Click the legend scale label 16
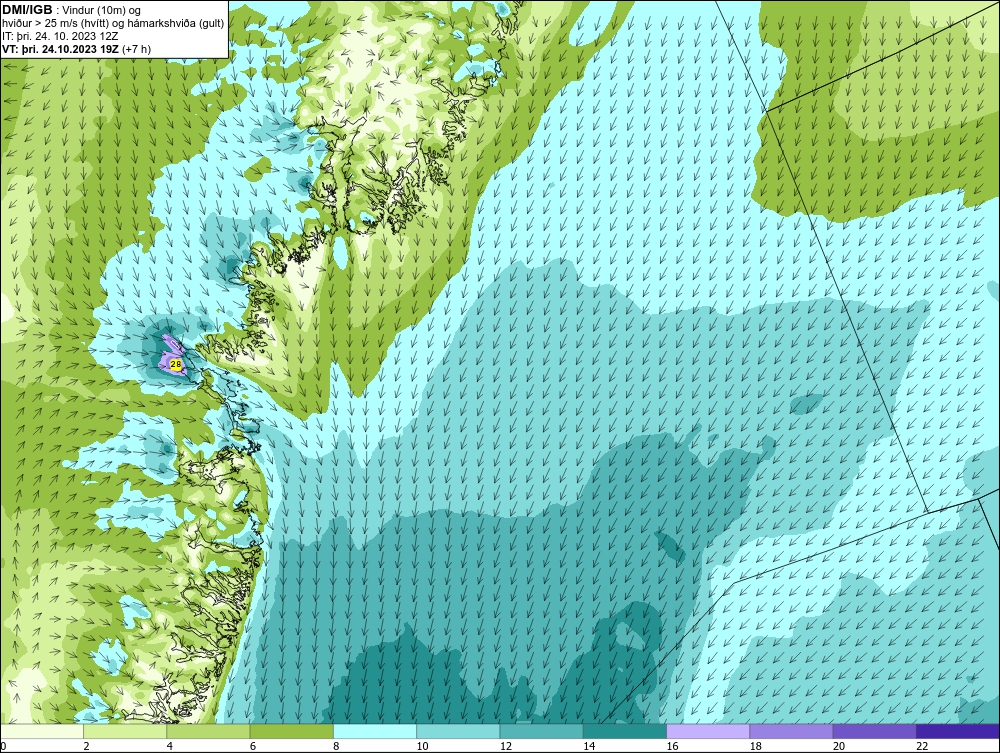The width and height of the screenshot is (1000, 753). (x=672, y=747)
